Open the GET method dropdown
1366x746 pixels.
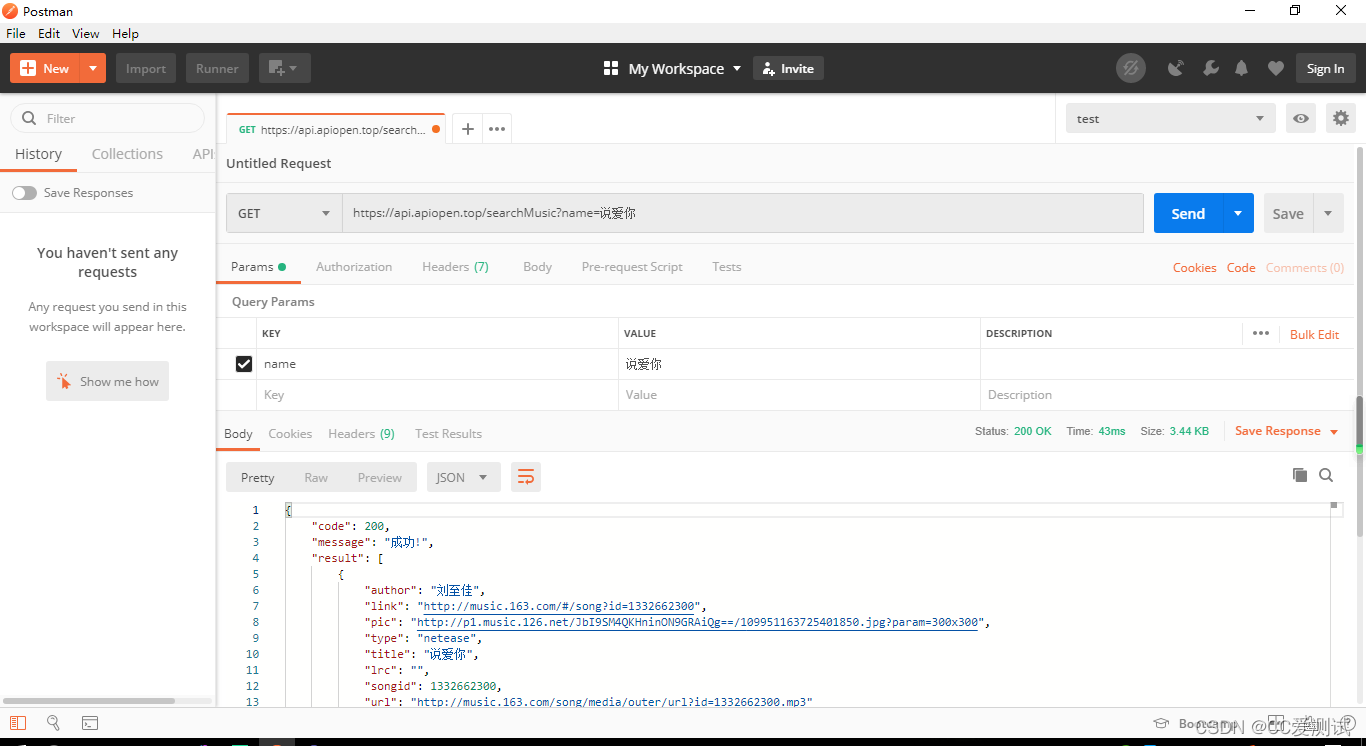pos(284,213)
